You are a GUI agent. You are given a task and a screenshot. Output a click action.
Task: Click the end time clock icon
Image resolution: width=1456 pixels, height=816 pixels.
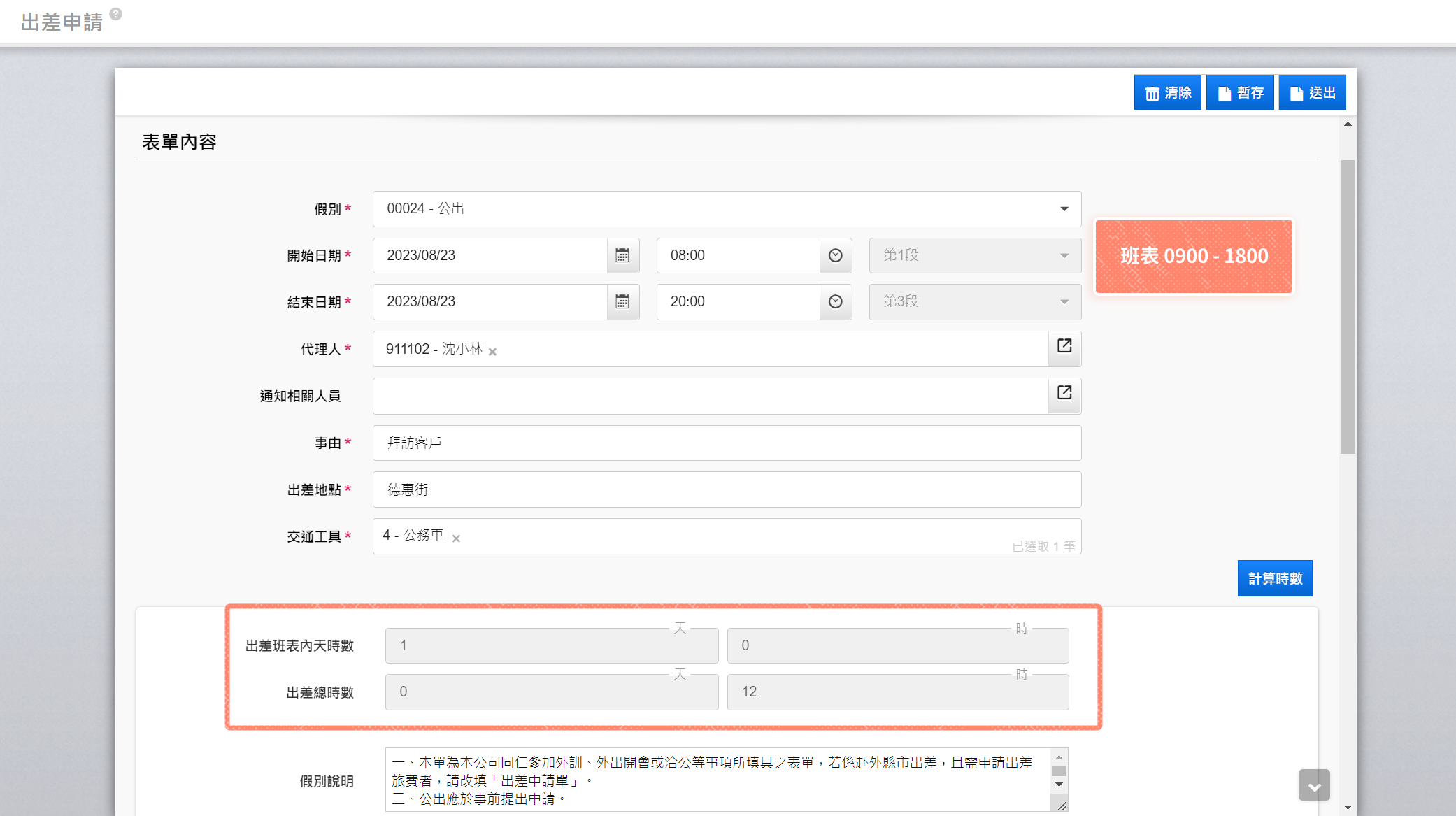835,302
